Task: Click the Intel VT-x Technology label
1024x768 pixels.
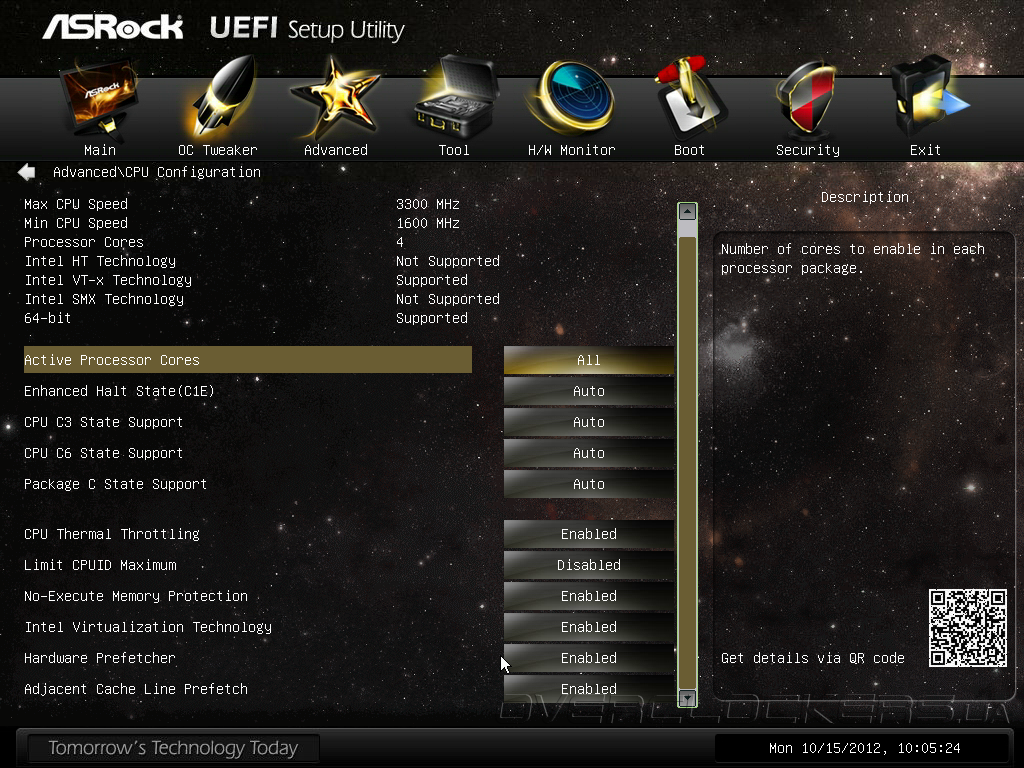Action: 108,280
